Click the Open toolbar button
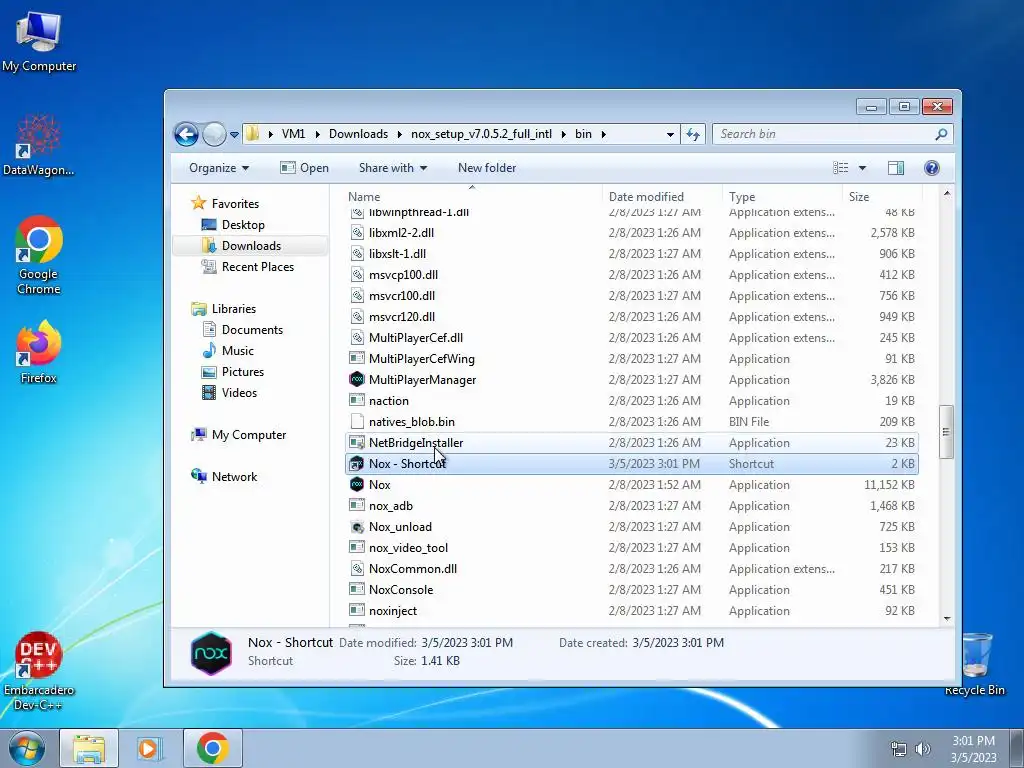The image size is (1024, 768). coord(304,168)
